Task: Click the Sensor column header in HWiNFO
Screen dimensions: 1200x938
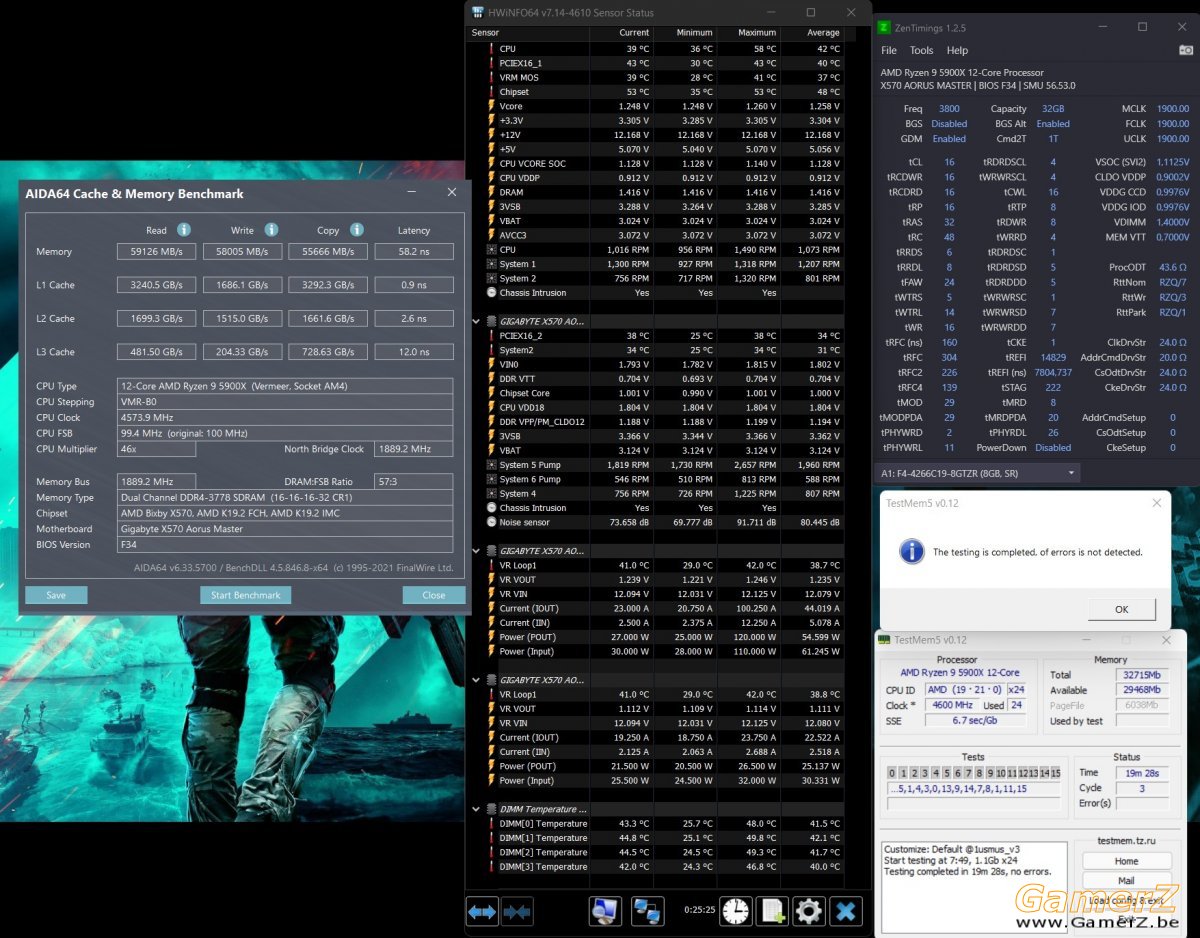Action: [x=529, y=33]
